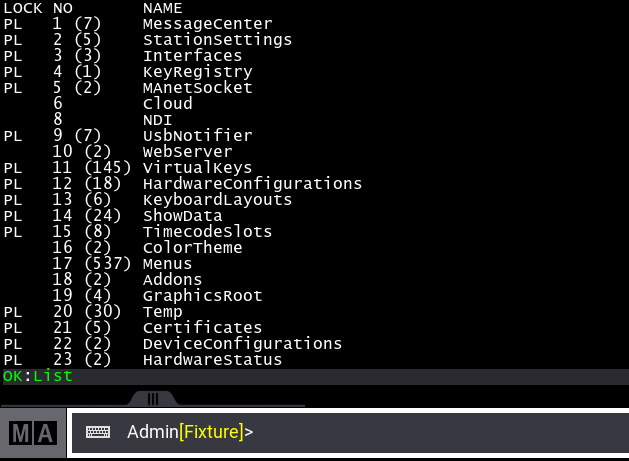Click the VirtualKeys entry
This screenshot has height=461, width=629.
click(x=197, y=168)
